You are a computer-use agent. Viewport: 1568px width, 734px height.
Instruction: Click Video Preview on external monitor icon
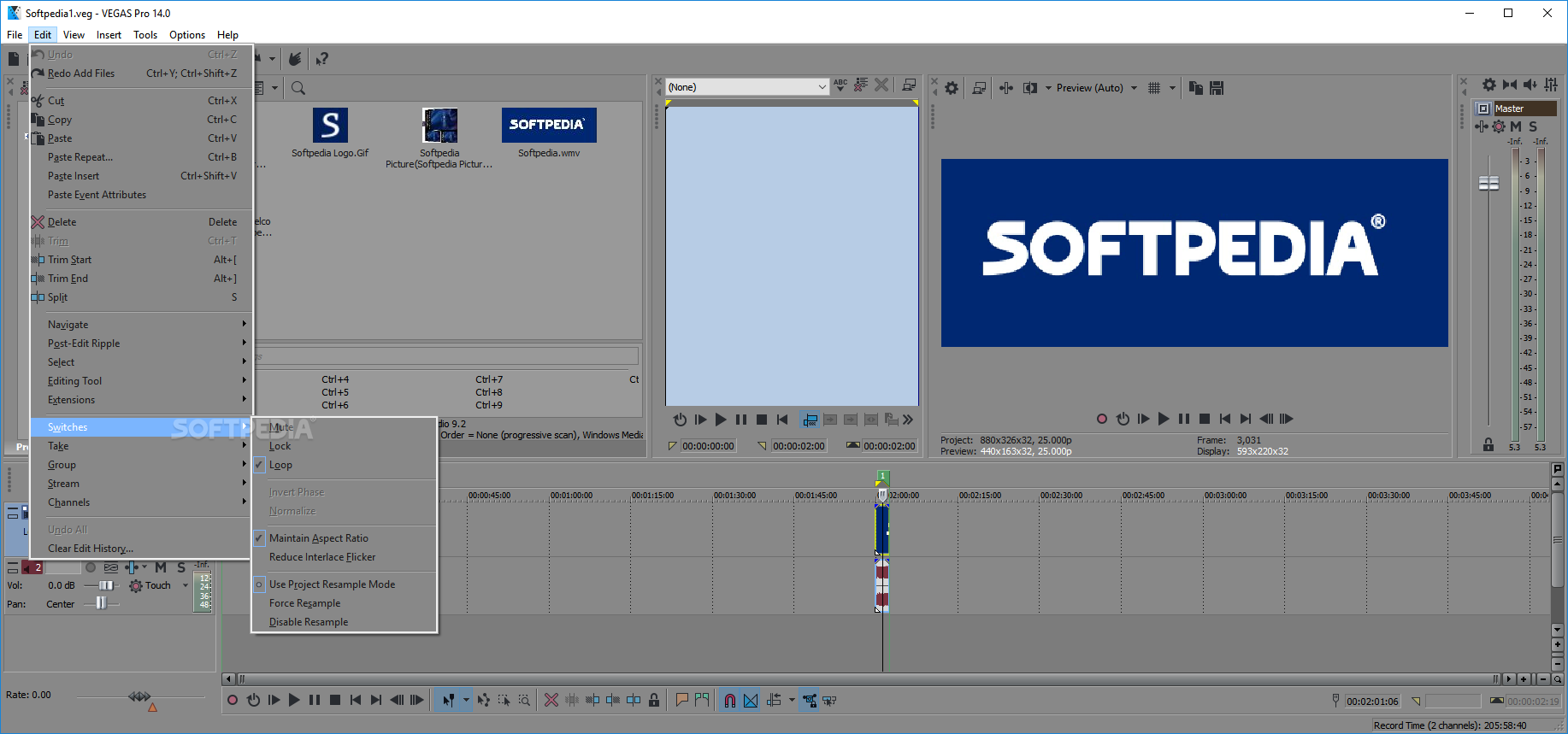click(979, 87)
